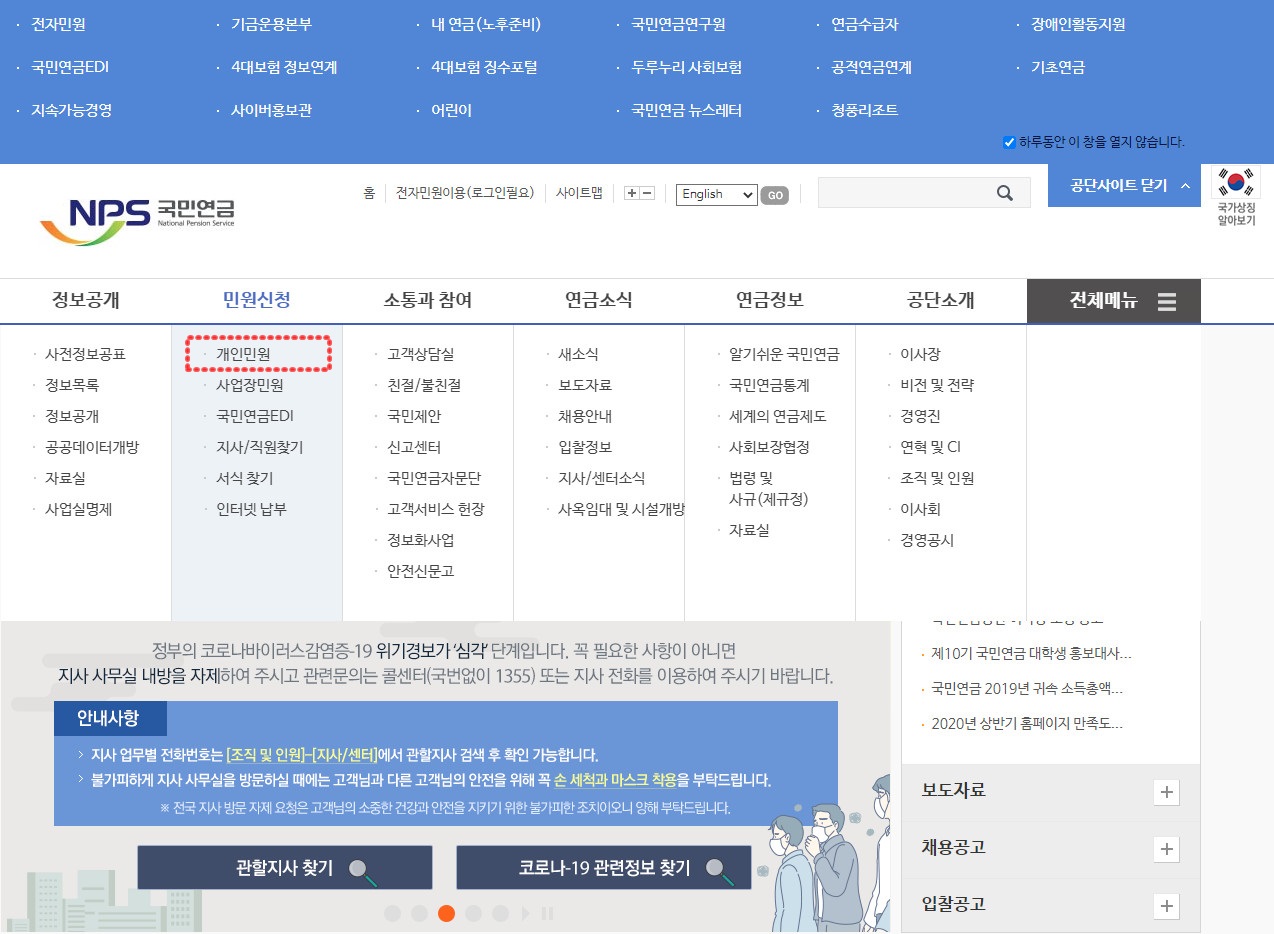Open 알기쉬운 국민연금 submenu item

[x=784, y=354]
